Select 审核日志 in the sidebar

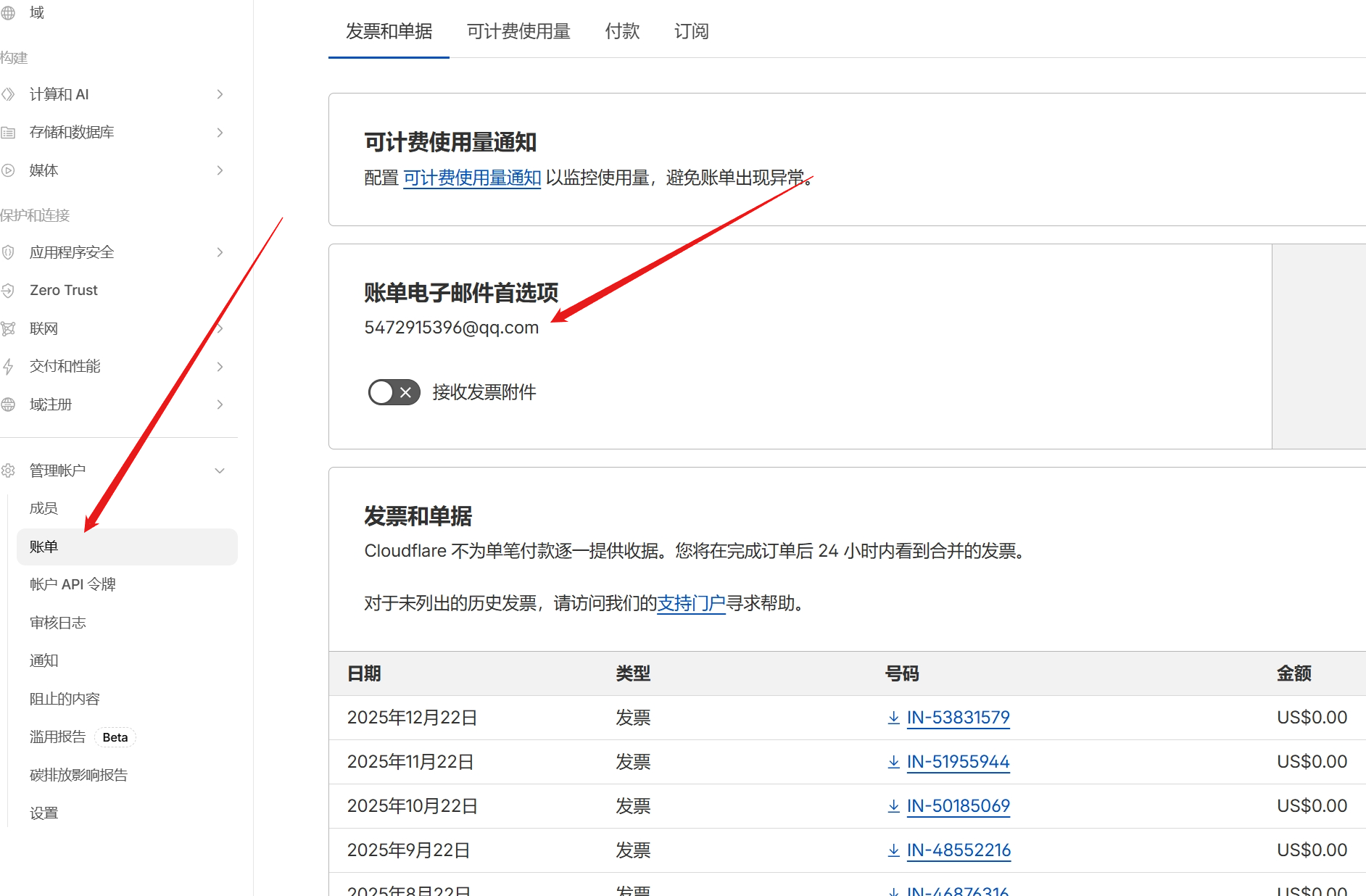click(58, 623)
